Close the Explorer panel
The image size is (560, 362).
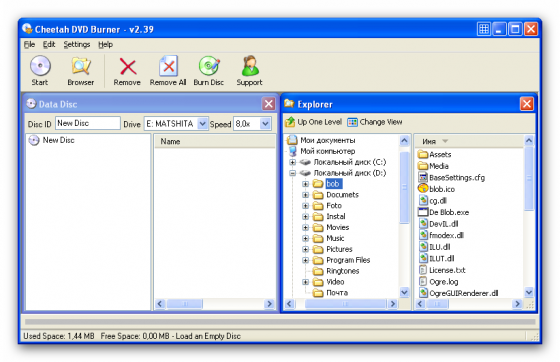click(526, 104)
